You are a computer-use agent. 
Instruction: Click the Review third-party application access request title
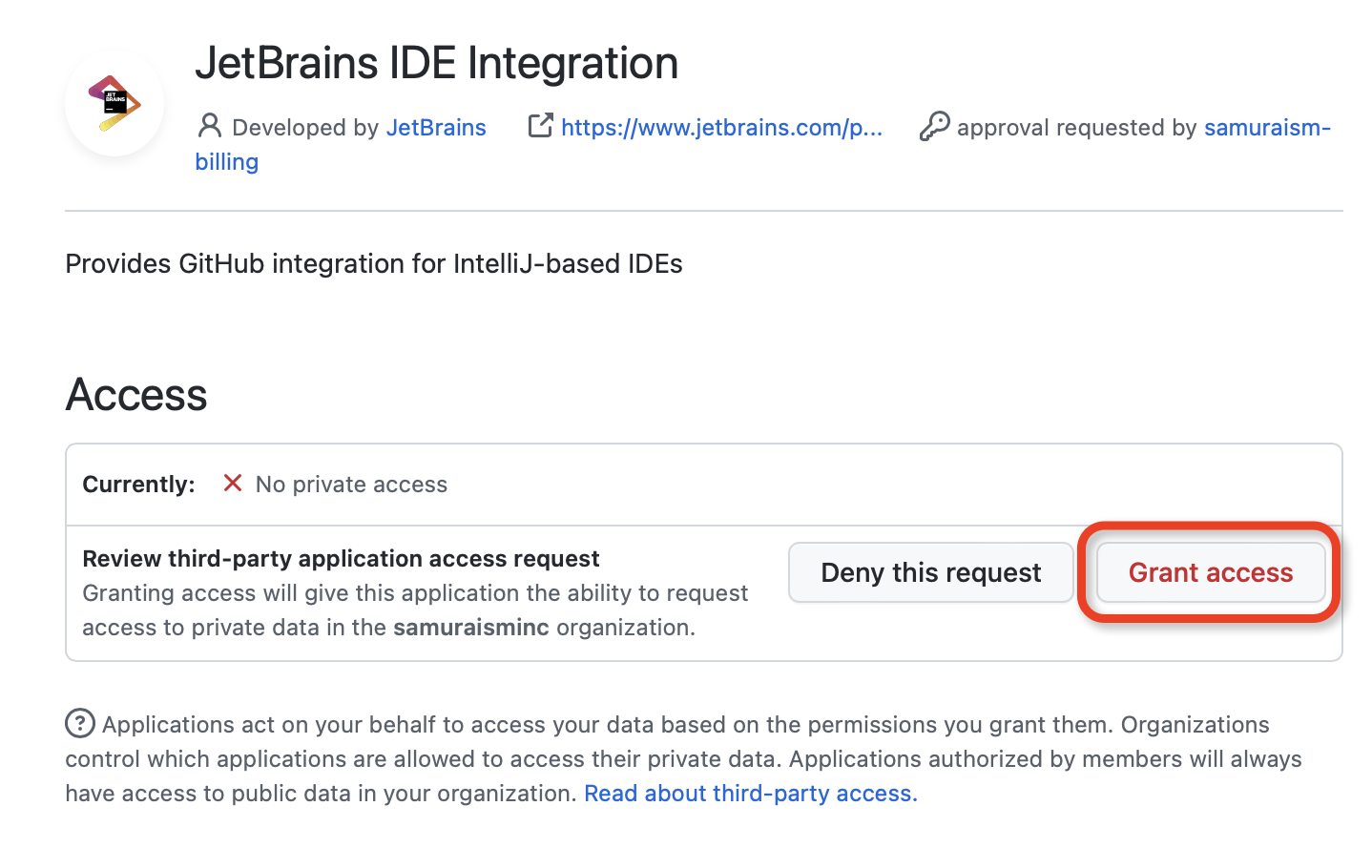(x=341, y=558)
